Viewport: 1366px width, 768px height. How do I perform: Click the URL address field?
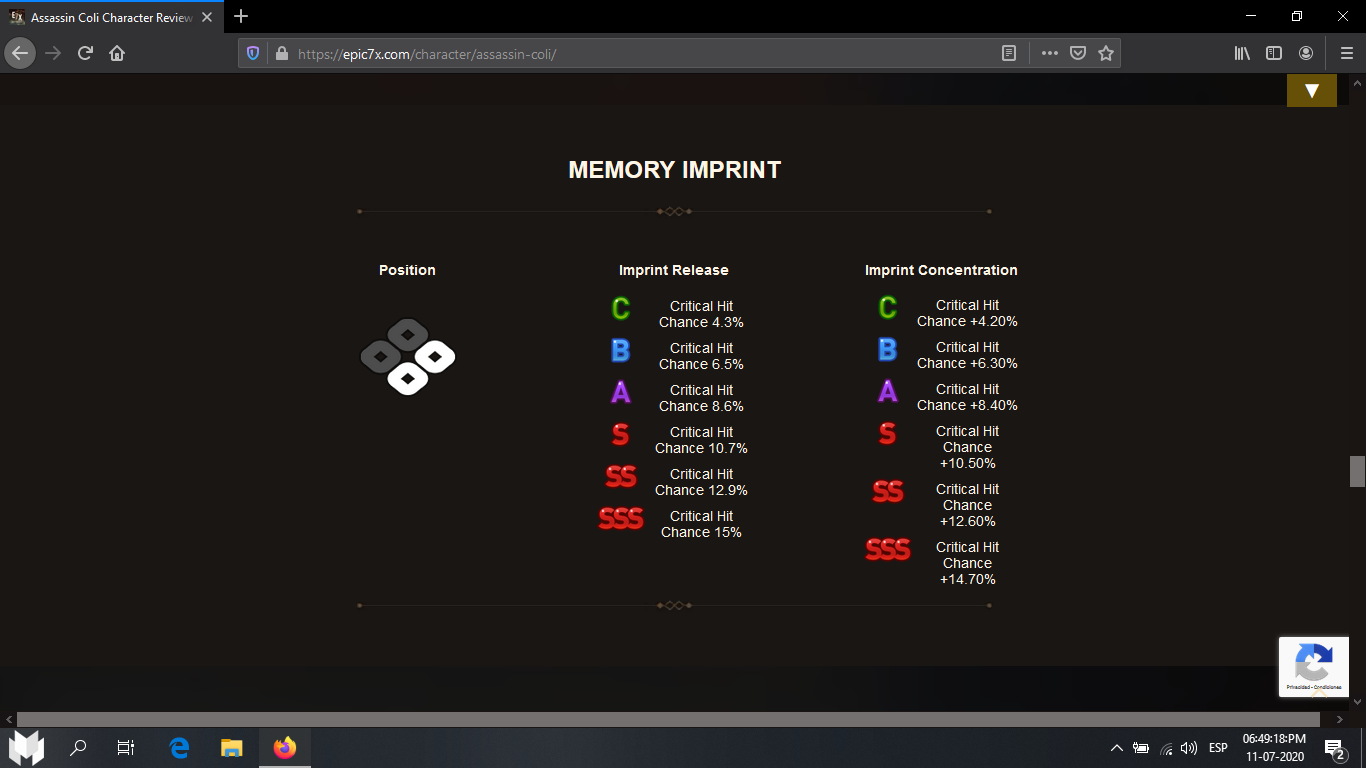640,54
